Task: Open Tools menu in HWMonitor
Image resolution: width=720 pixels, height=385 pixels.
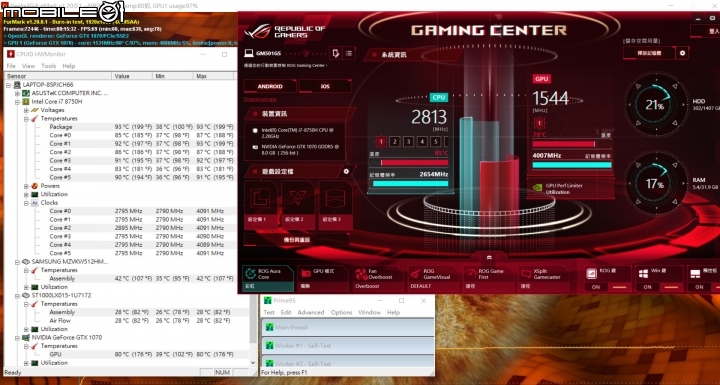Action: coord(48,66)
